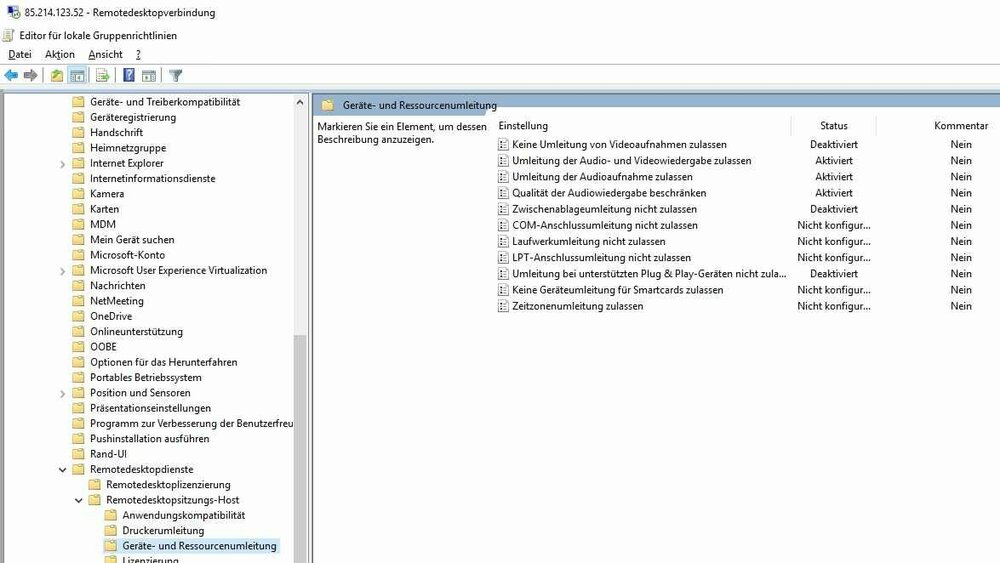1000x563 pixels.
Task: Collapse the Remotedesktopsitzungs-Host node
Action: (x=79, y=500)
